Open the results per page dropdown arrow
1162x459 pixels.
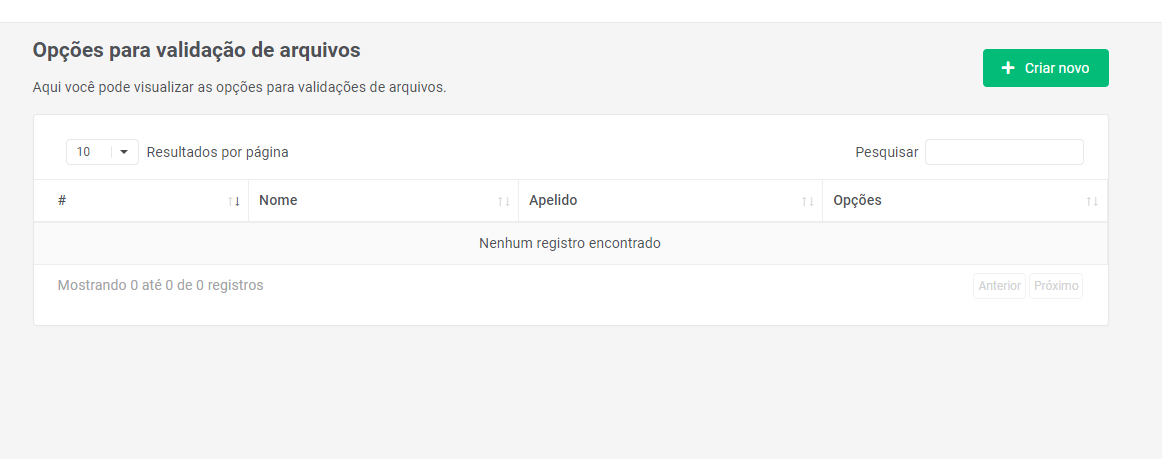(x=124, y=152)
